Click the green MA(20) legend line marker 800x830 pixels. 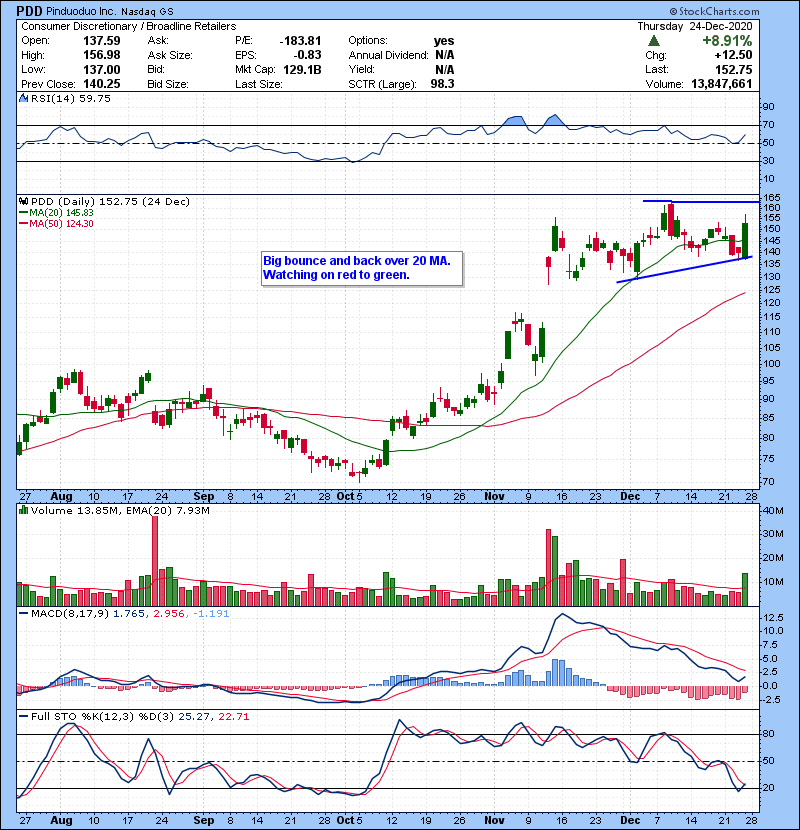tap(23, 212)
